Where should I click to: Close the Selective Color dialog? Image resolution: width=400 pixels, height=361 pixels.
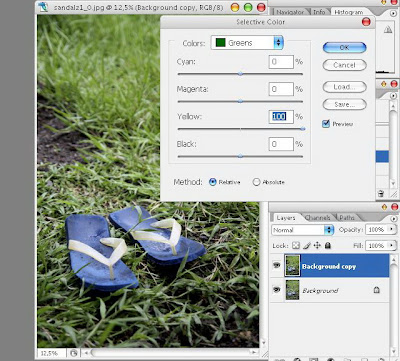coord(366,22)
